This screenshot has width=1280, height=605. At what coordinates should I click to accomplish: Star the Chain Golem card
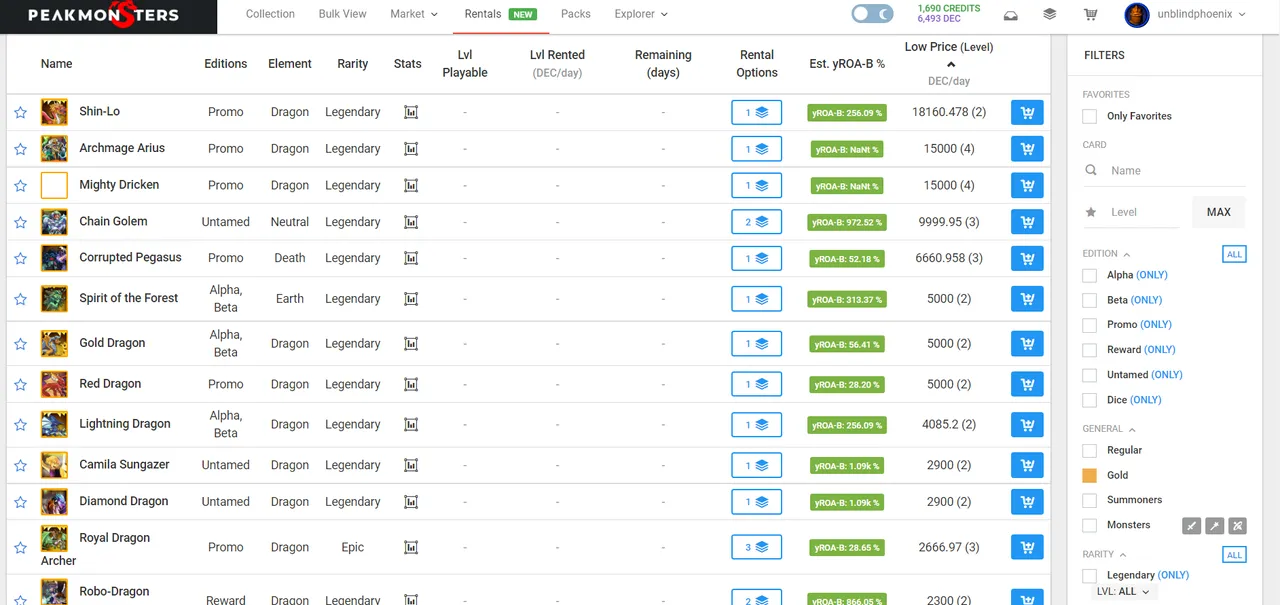coord(20,222)
